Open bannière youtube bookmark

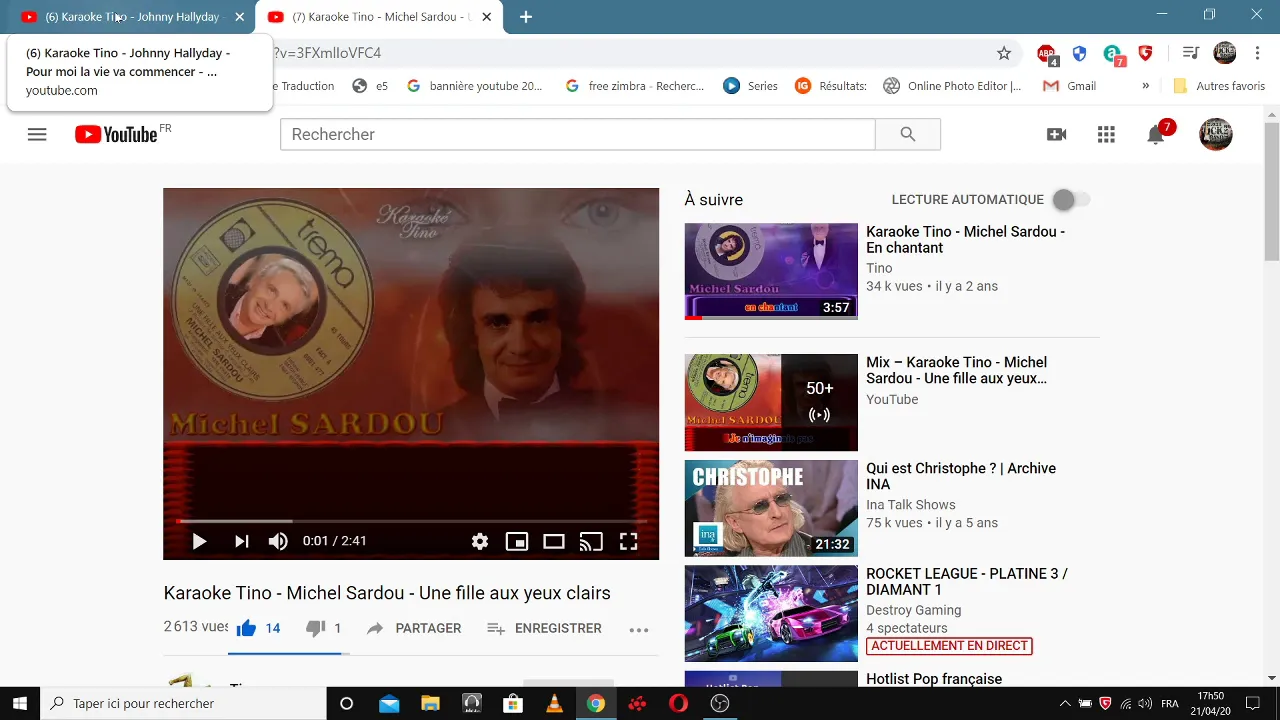(475, 86)
